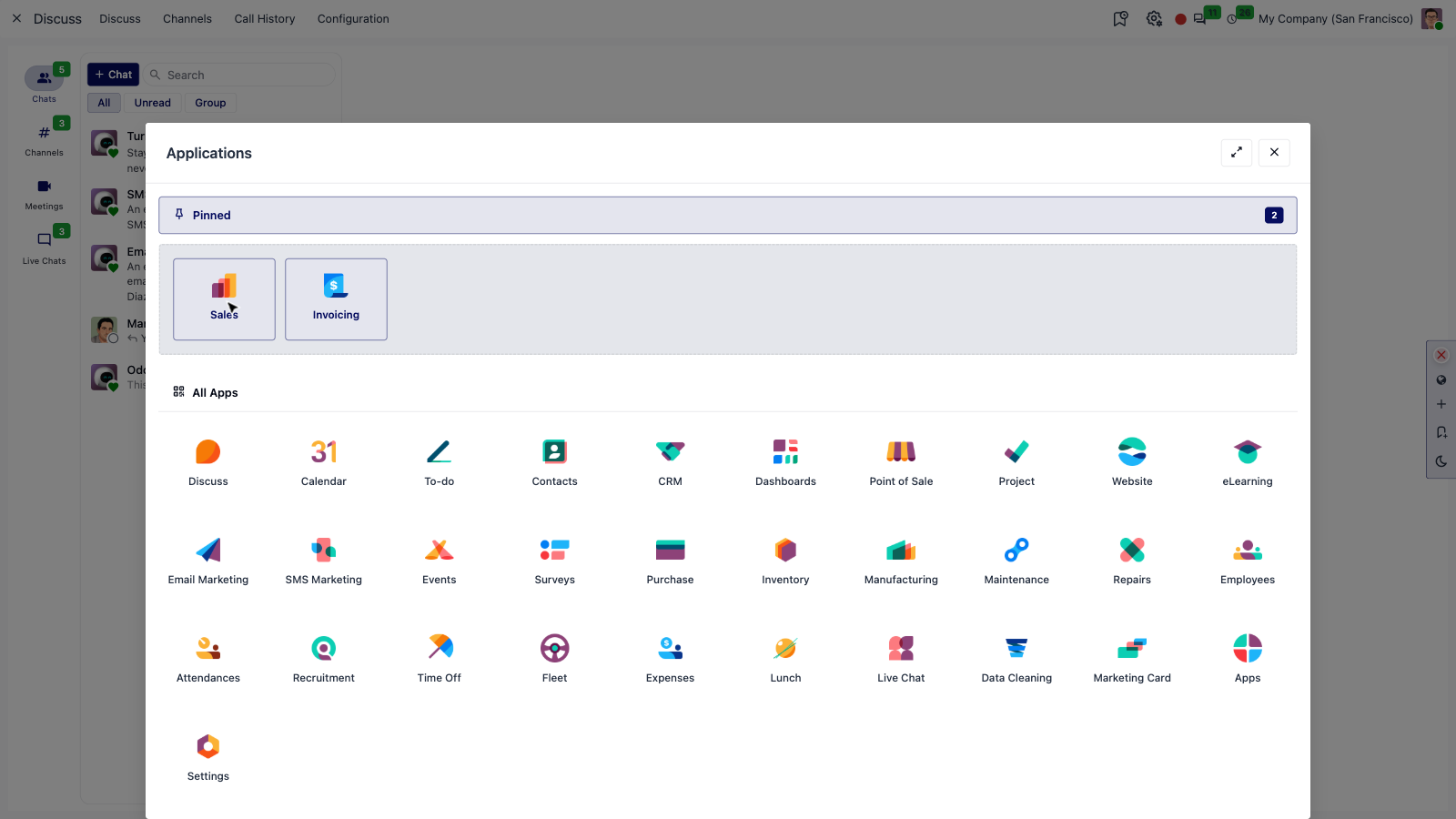Viewport: 1456px width, 819px height.
Task: Launch the Repairs app
Action: [x=1132, y=561]
